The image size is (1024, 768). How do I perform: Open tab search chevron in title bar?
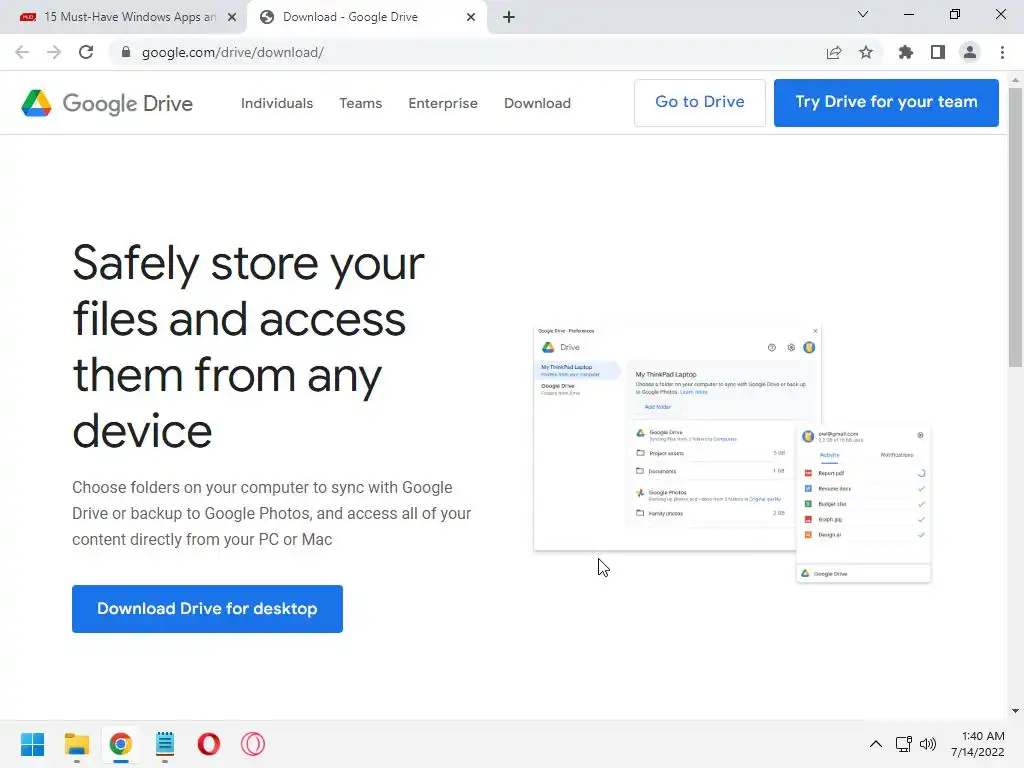(x=863, y=14)
